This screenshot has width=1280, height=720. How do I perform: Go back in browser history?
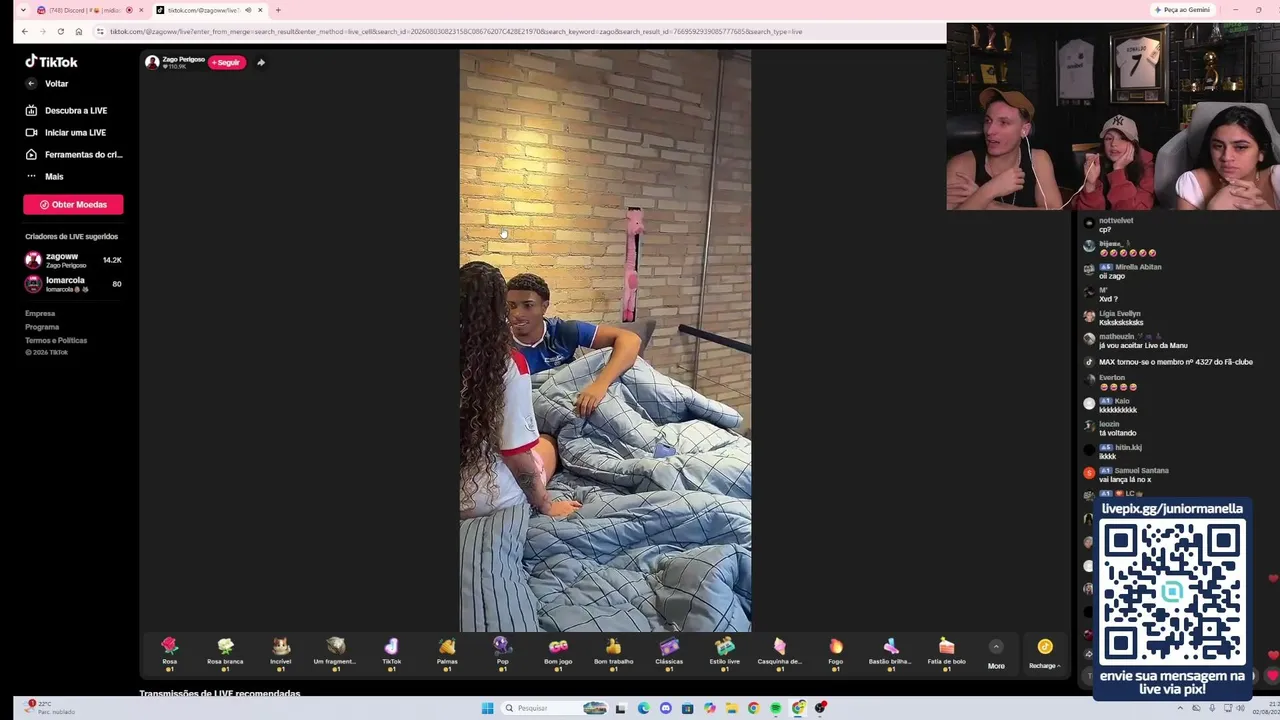(x=25, y=32)
